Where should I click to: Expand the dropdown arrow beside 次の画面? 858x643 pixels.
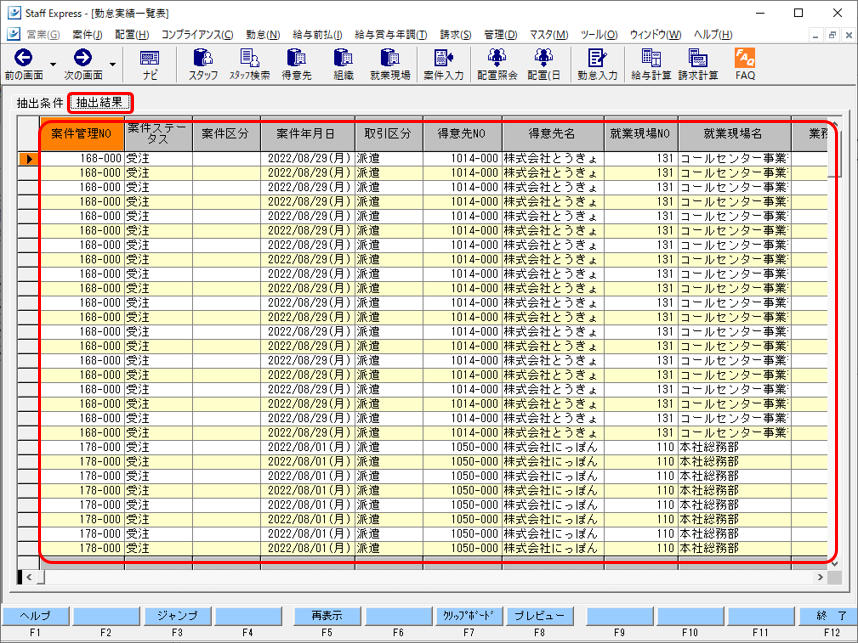coord(113,65)
